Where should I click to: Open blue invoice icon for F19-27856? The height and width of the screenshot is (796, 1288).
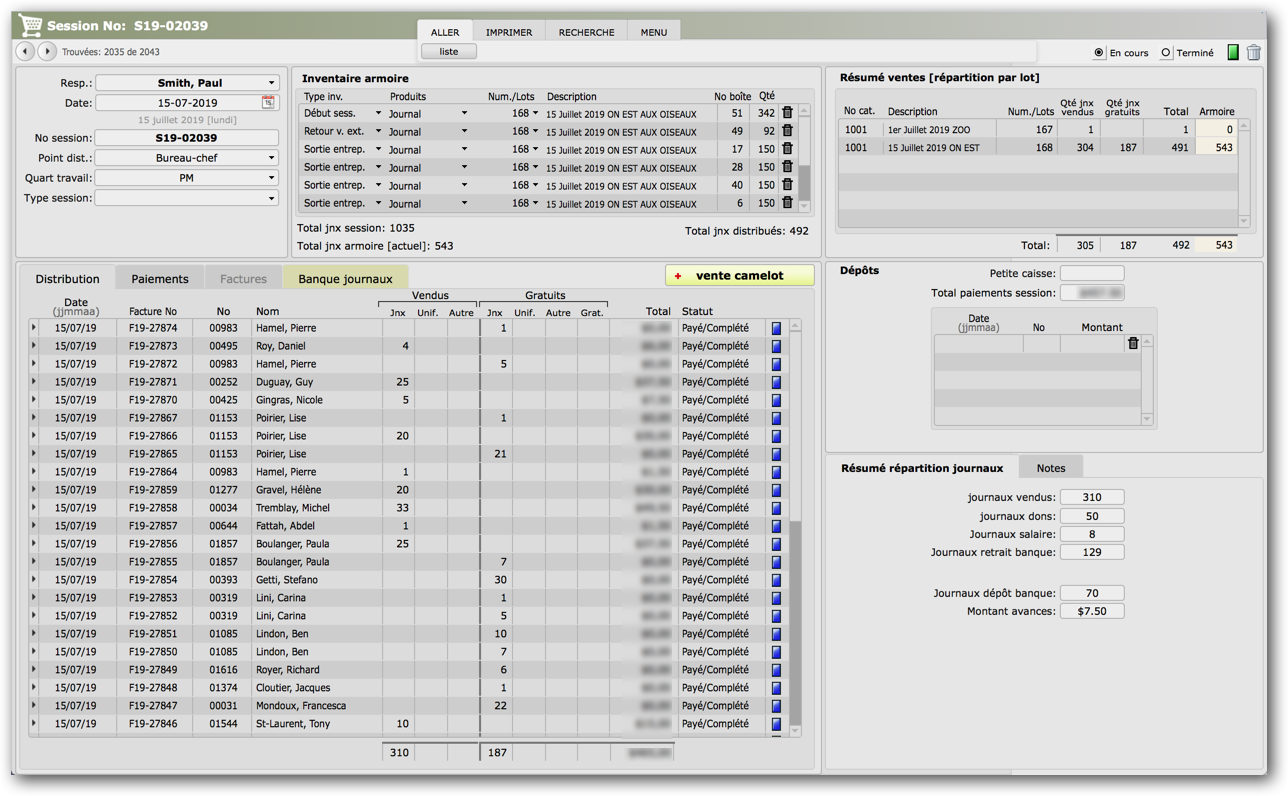pos(776,544)
